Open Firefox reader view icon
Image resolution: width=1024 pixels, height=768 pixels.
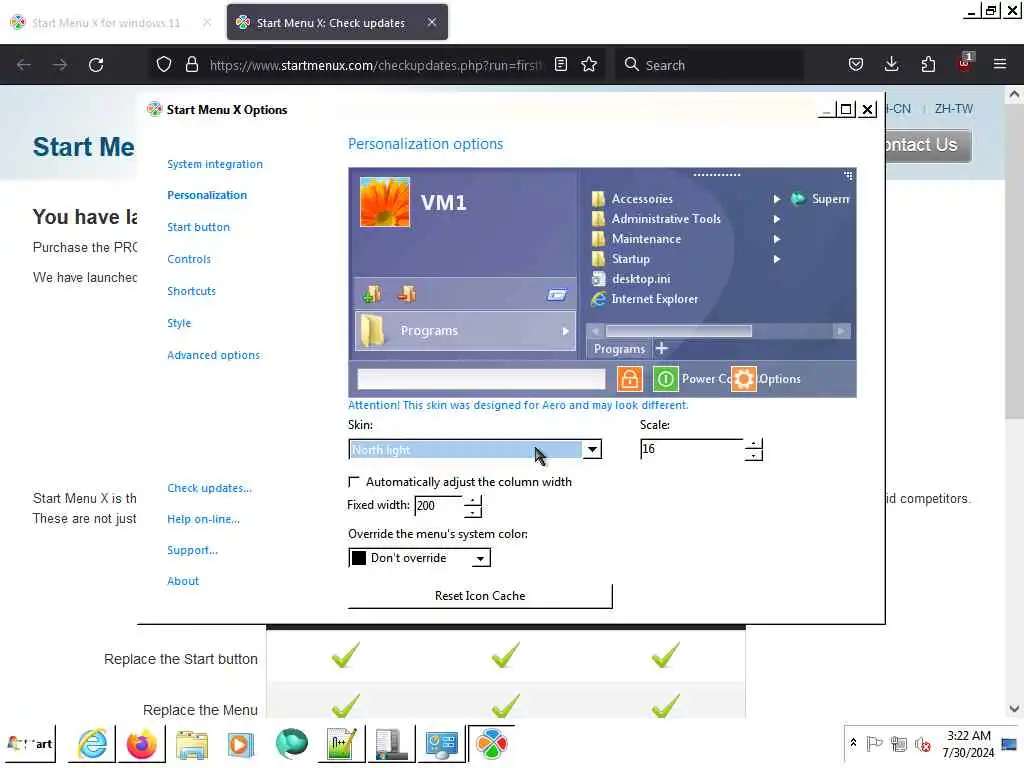(x=560, y=65)
